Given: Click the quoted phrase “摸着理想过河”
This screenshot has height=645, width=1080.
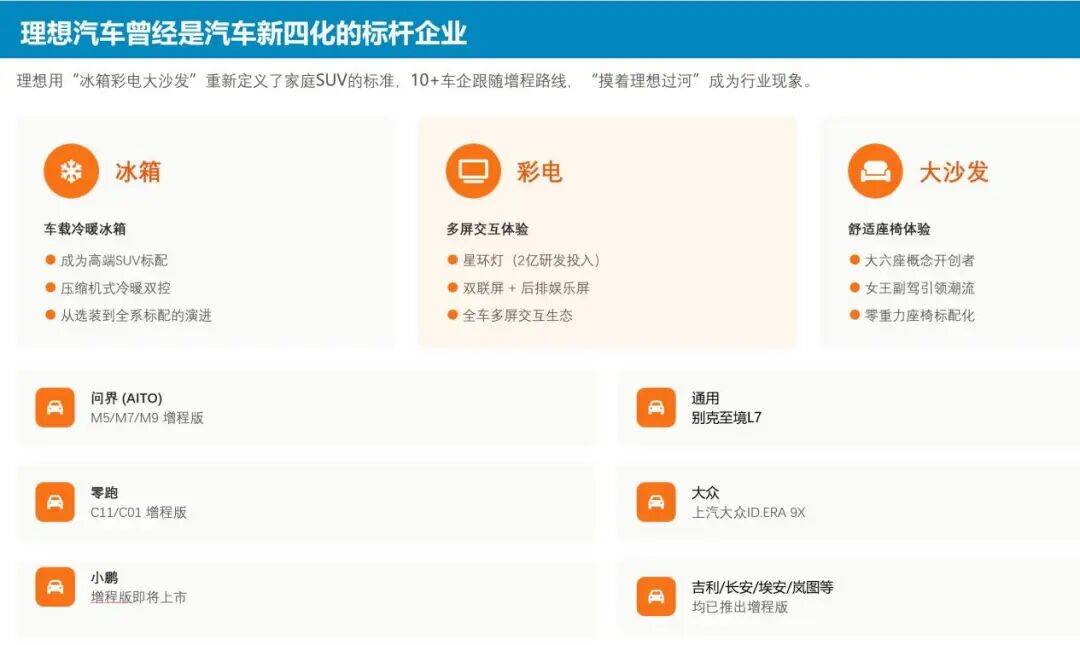Looking at the screenshot, I should coord(646,81).
